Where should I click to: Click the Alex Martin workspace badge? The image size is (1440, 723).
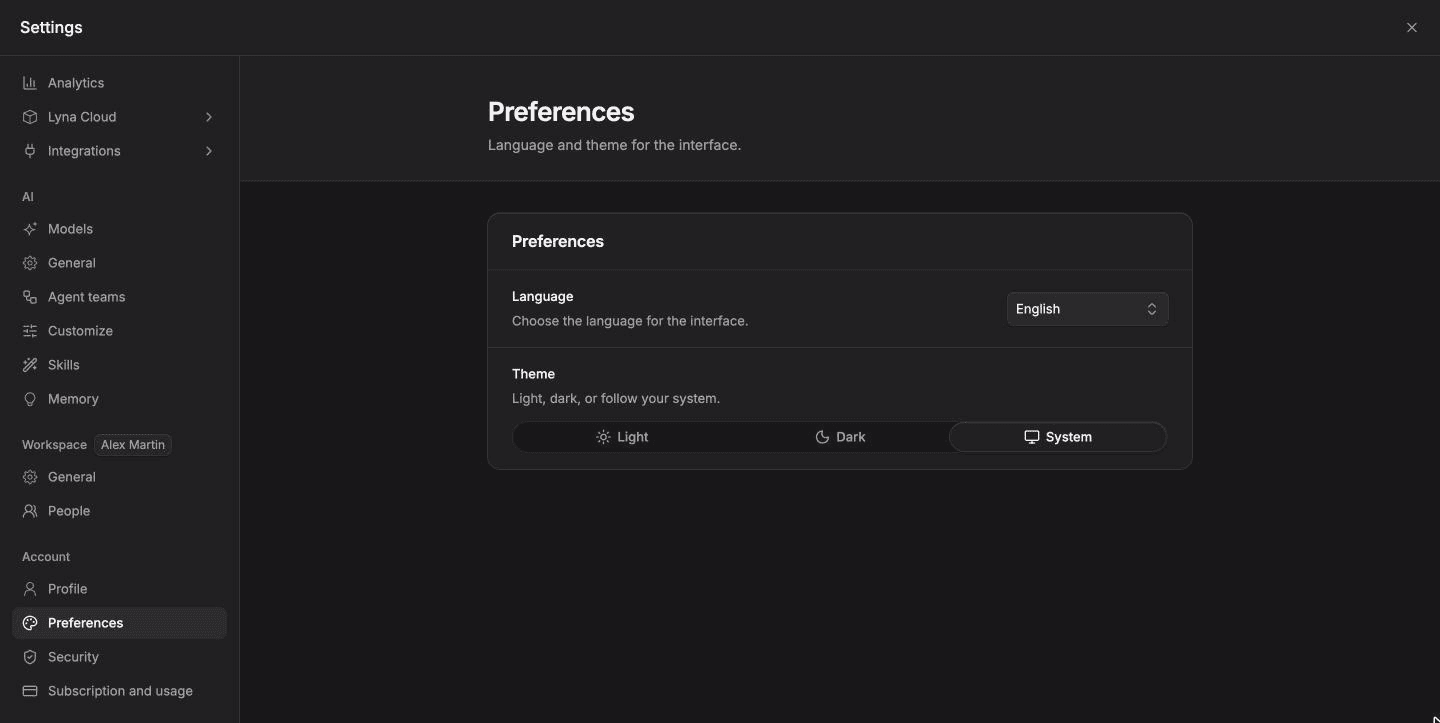133,445
